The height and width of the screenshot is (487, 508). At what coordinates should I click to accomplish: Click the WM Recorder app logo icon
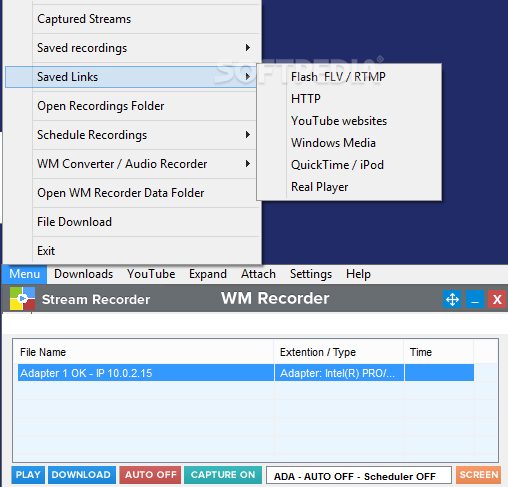(22, 298)
